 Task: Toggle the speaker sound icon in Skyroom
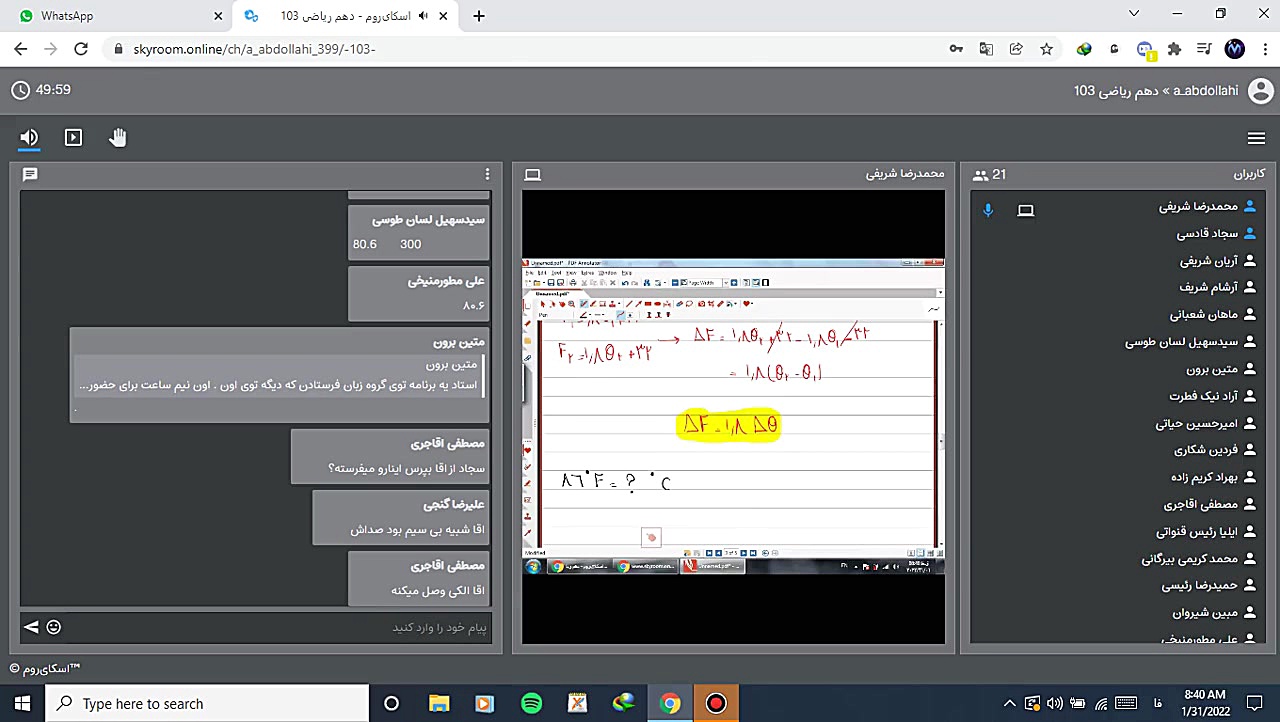[x=29, y=138]
